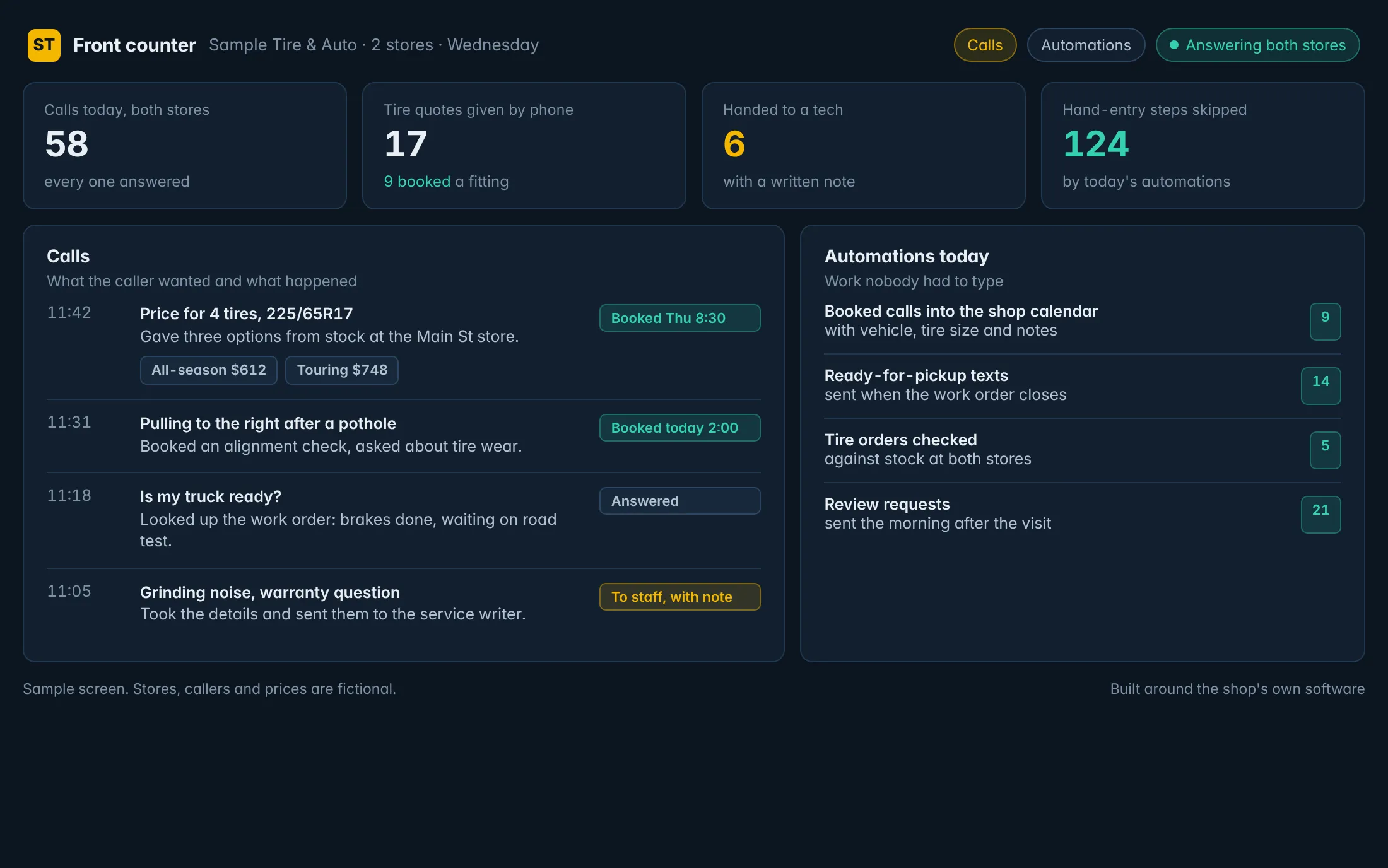Click the Automations today heading
Viewport: 1388px width, 868px height.
[907, 257]
